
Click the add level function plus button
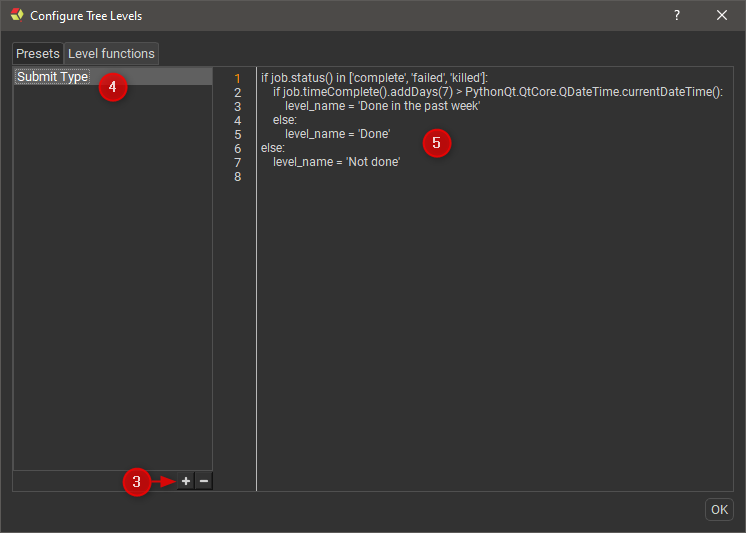tap(186, 481)
